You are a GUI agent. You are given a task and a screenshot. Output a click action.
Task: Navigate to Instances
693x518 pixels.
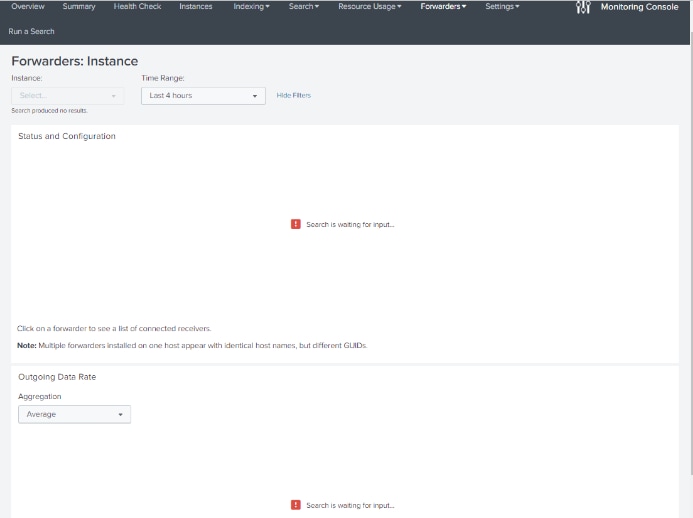coord(196,7)
